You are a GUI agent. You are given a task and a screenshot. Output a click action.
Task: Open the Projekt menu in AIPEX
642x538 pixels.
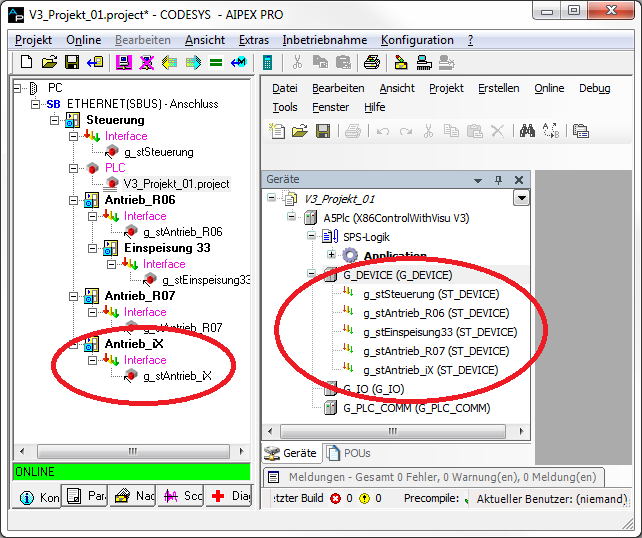point(33,40)
